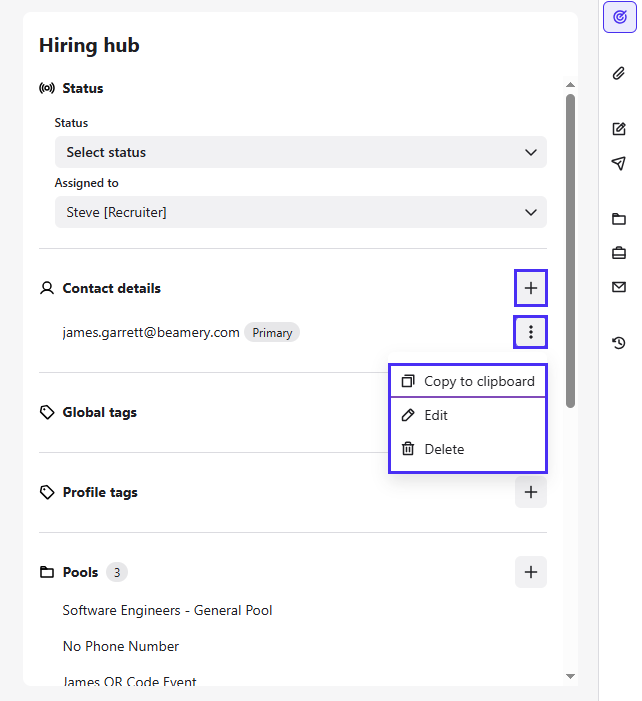Click the Profile tags tag icon

(47, 492)
